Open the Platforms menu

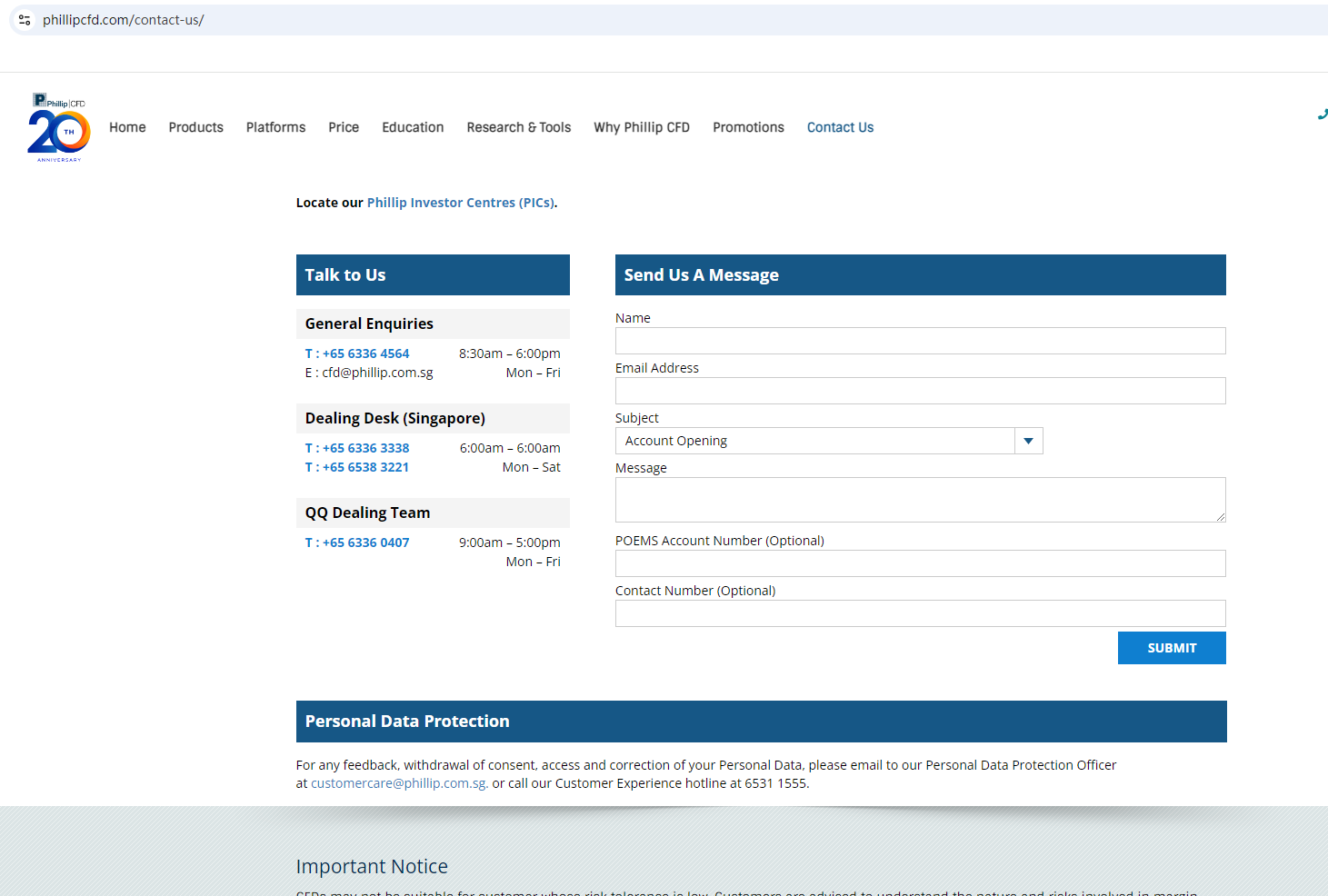[x=275, y=127]
